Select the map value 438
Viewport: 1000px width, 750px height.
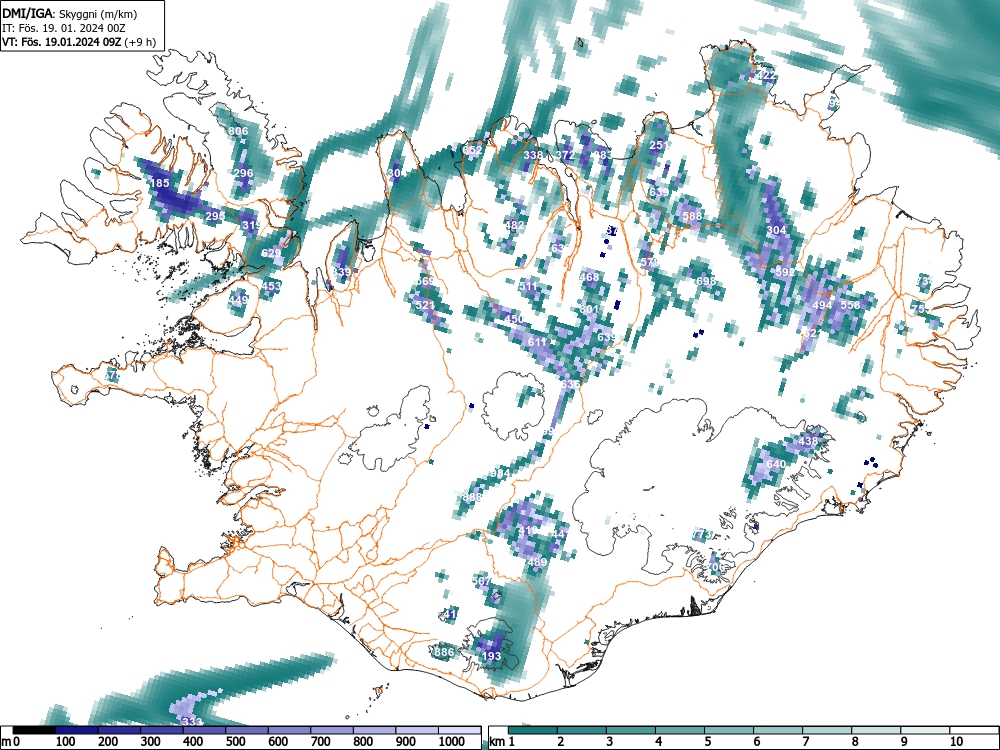click(808, 441)
